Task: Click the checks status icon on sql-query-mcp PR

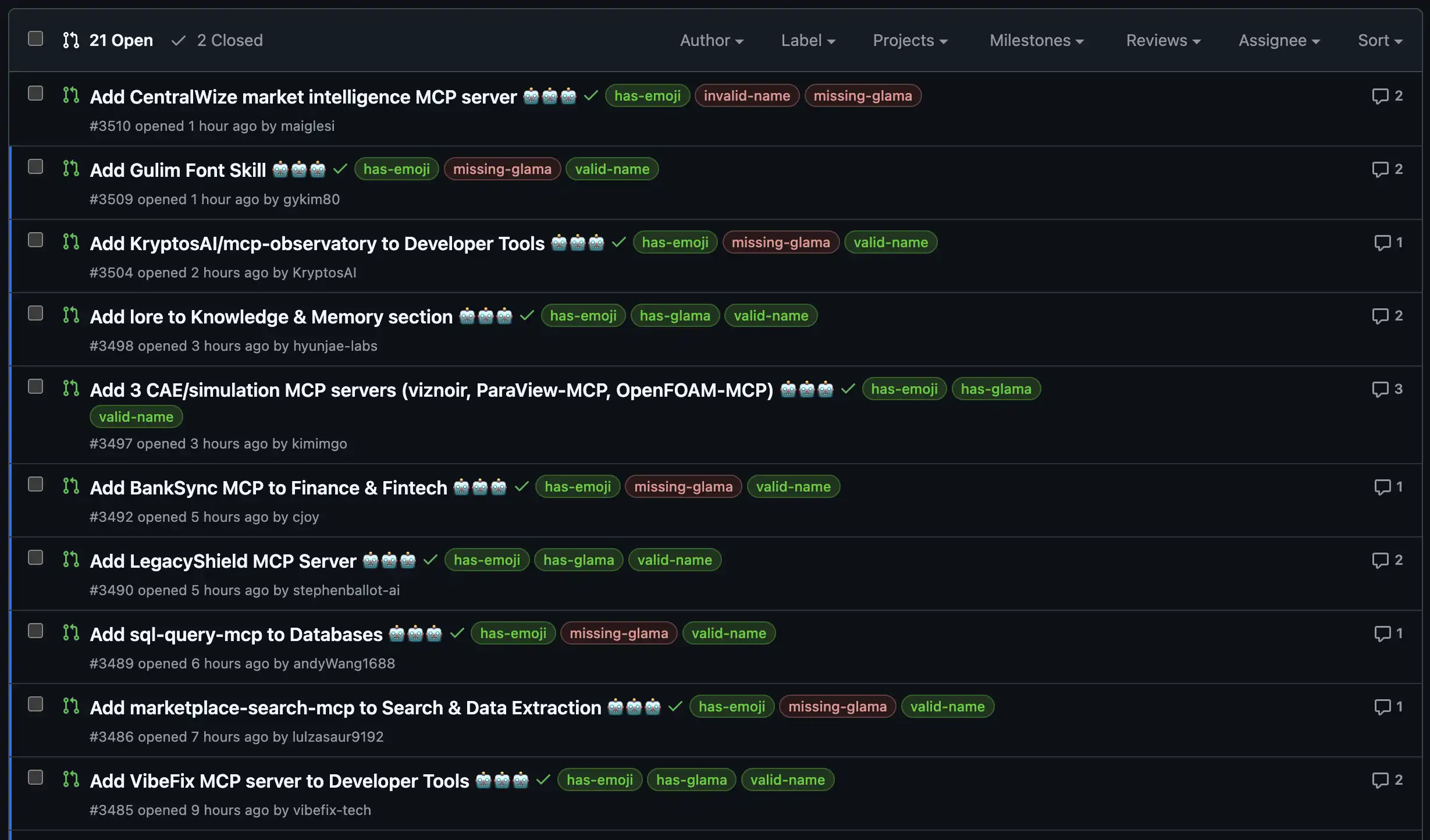Action: tap(457, 633)
